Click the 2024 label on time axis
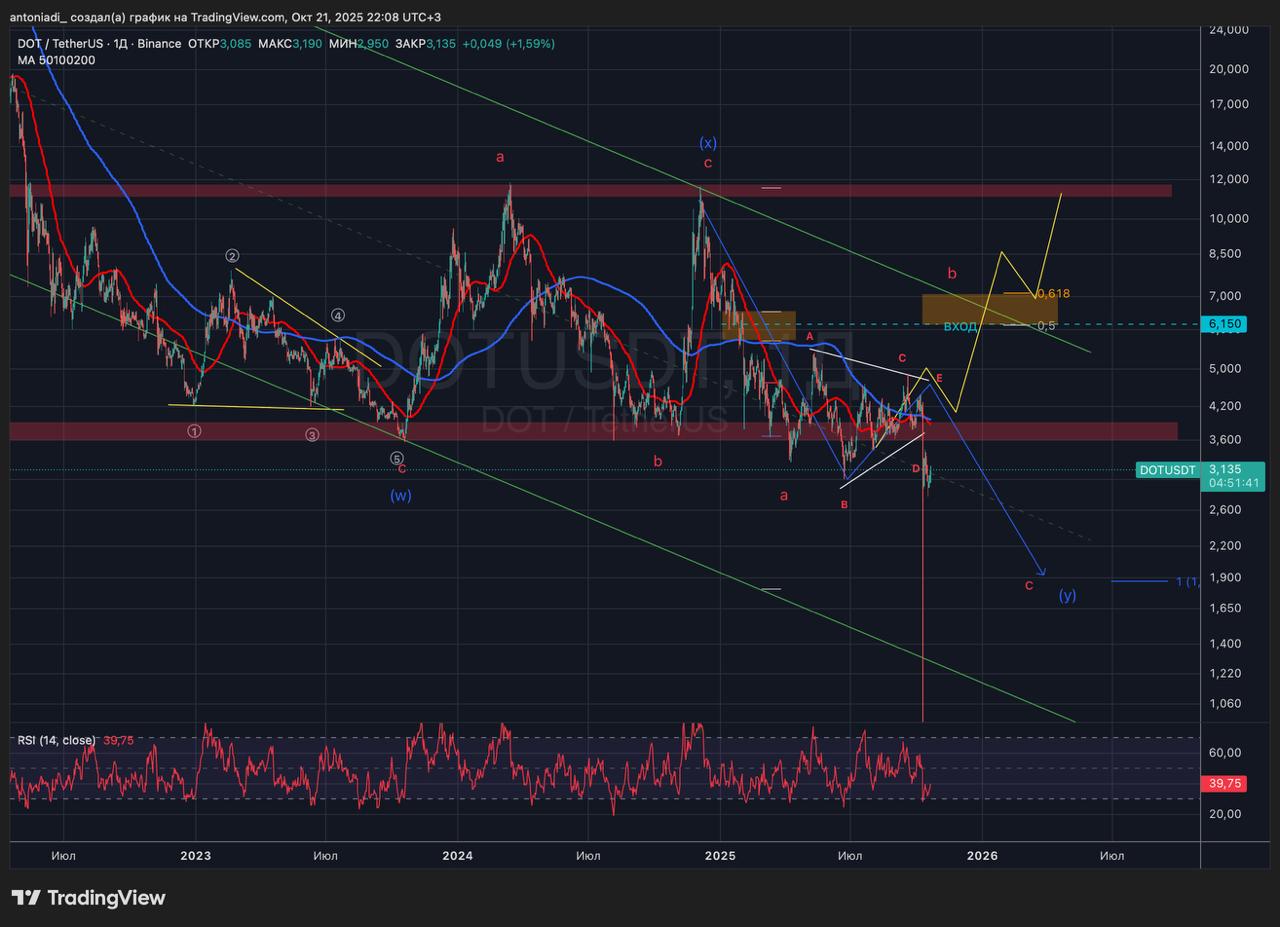This screenshot has width=1280, height=927. click(457, 855)
